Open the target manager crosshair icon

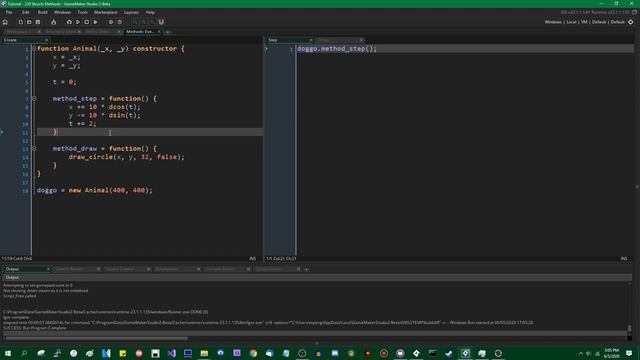pyautogui.click(x=631, y=22)
